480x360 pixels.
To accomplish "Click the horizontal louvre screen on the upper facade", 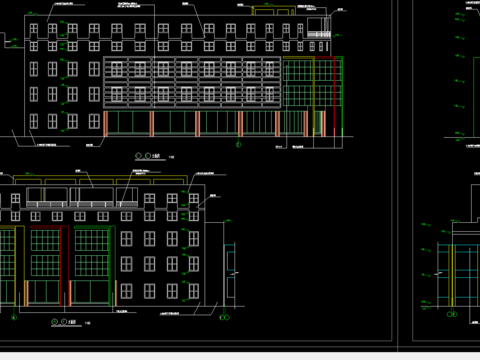I will point(192,82).
